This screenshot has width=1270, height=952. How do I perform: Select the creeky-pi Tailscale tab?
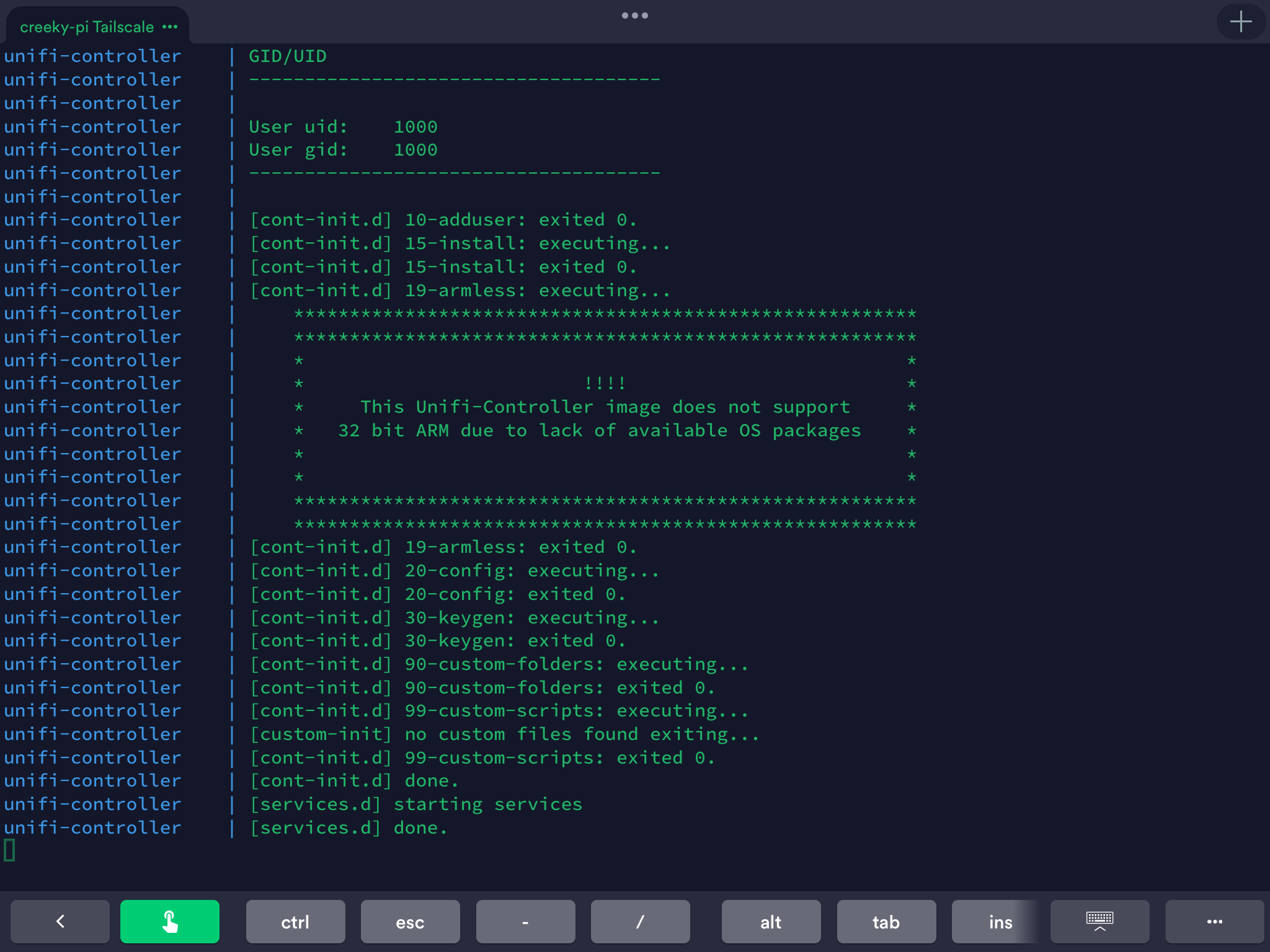[87, 27]
